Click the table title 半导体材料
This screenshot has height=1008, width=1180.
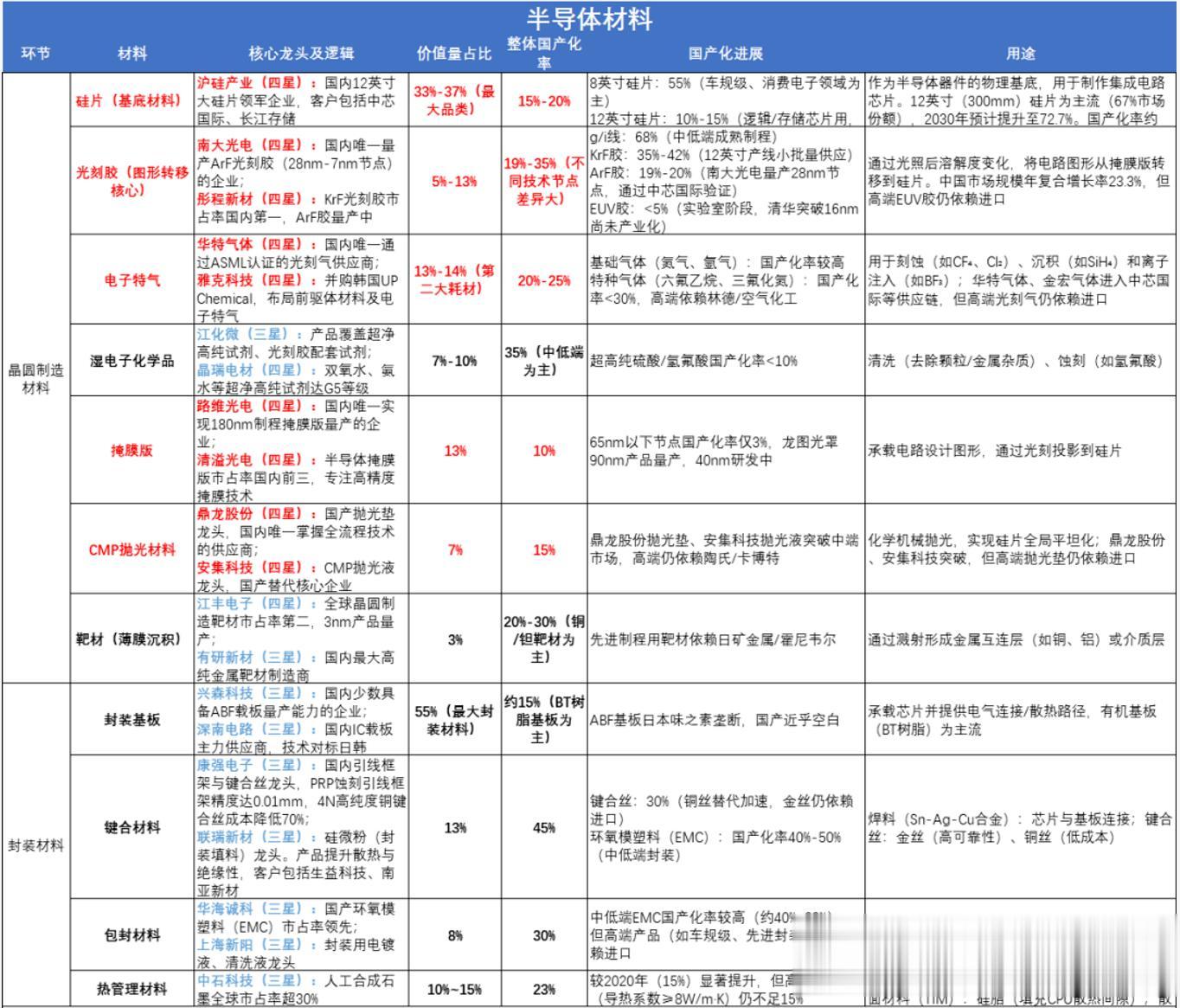click(x=590, y=18)
